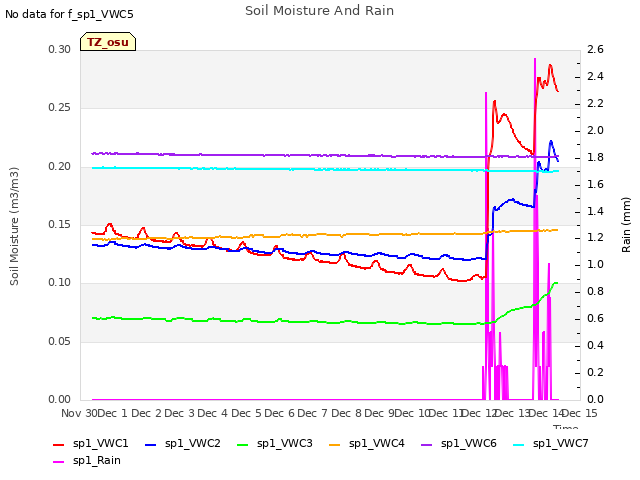Click the red sp1_VWC1 legend swatch
640x480 pixels.
pyautogui.click(x=59, y=444)
